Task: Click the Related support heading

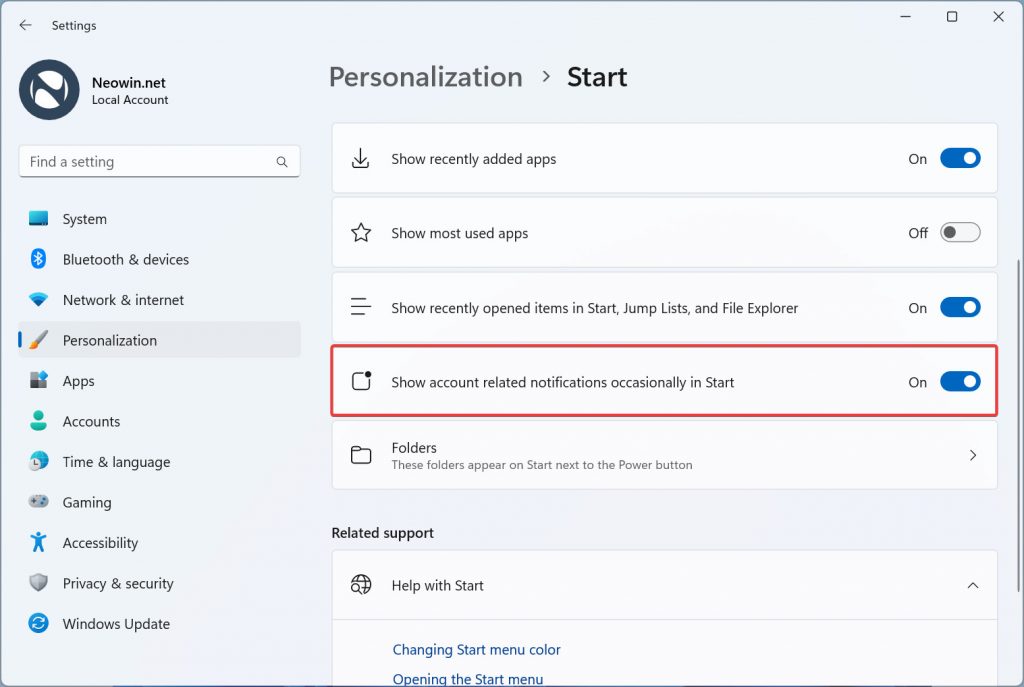Action: click(383, 533)
